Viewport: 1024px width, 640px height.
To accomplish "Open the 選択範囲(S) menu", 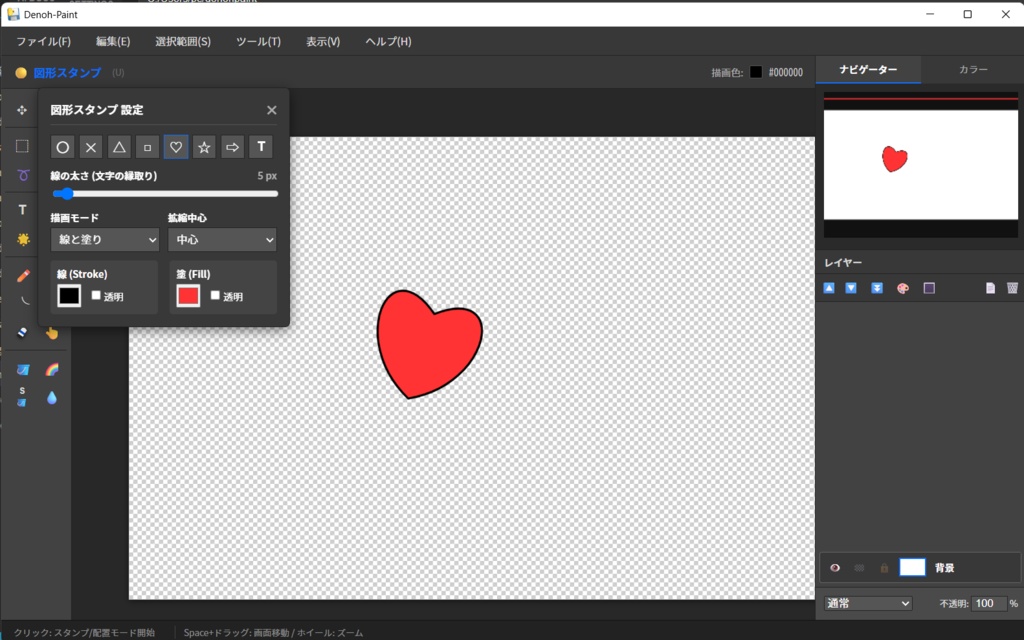I will pyautogui.click(x=183, y=41).
